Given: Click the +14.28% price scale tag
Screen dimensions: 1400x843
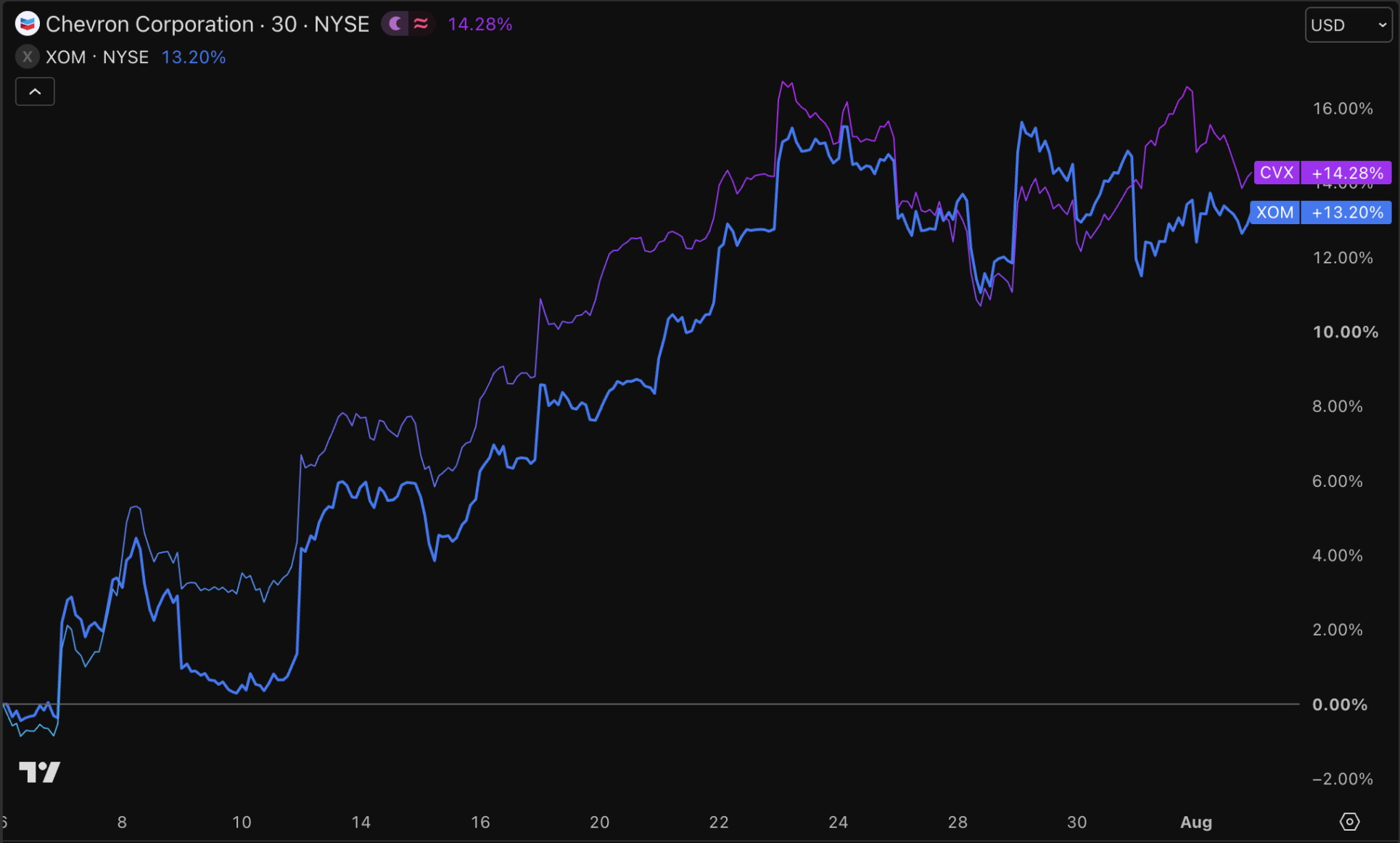Looking at the screenshot, I should (x=1347, y=173).
